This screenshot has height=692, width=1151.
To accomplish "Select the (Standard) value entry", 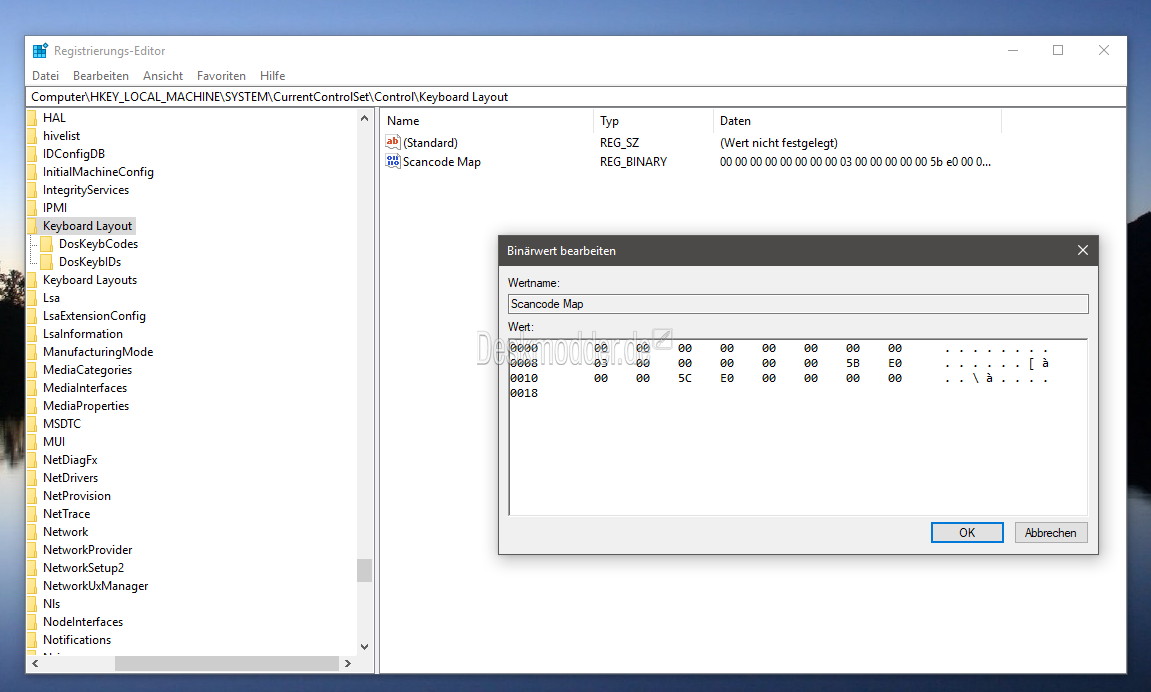I will click(430, 143).
